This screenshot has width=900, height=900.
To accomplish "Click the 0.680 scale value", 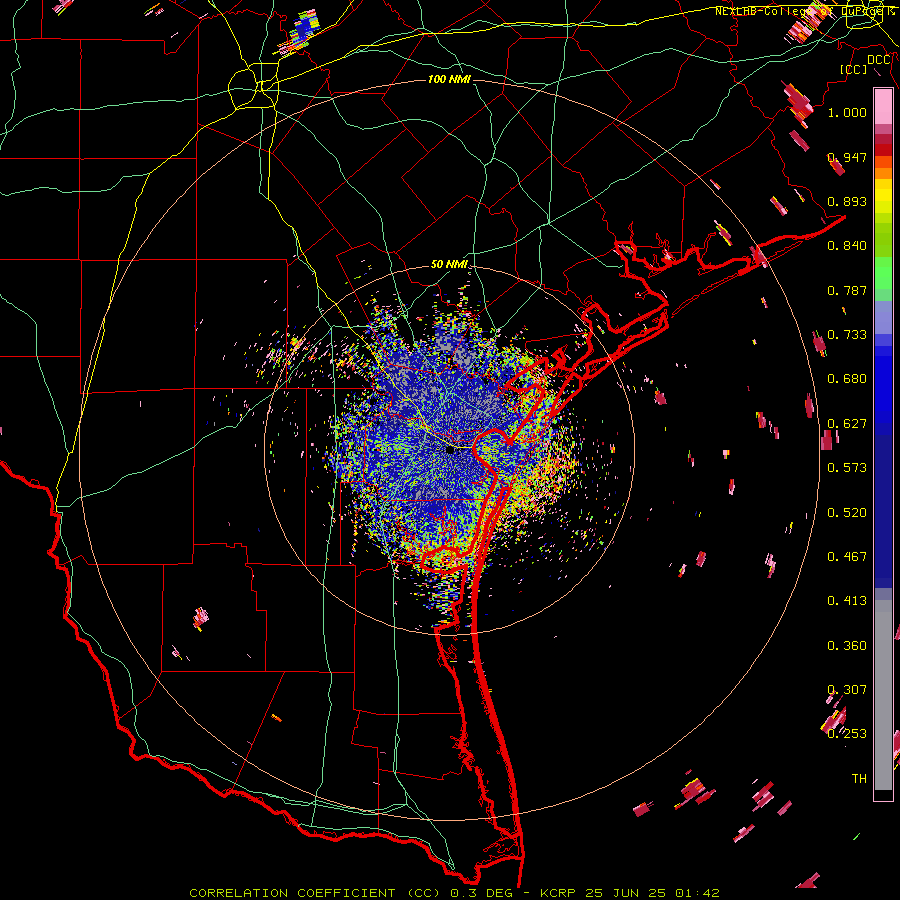I will (x=847, y=379).
